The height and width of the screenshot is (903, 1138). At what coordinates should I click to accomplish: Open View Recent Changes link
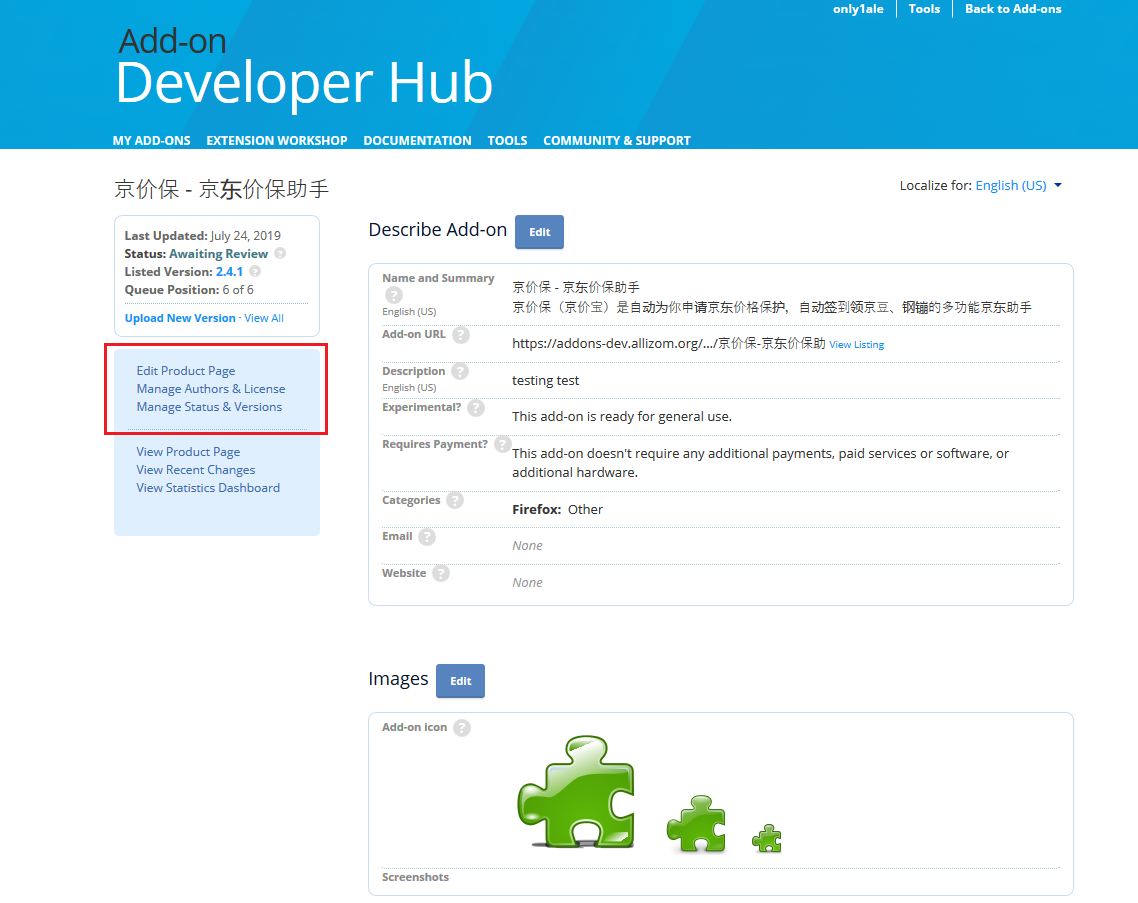[x=196, y=470]
